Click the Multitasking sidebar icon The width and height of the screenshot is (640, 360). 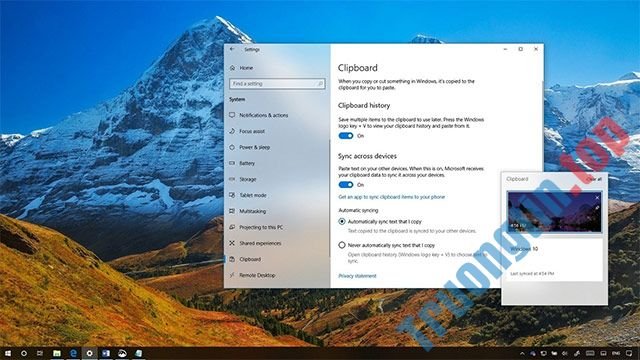pos(232,211)
